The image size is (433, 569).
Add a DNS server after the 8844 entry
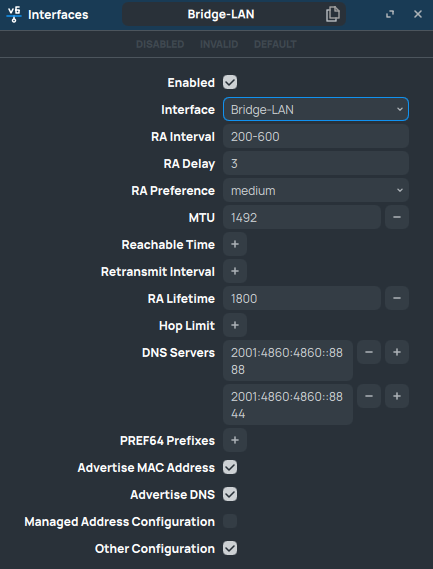[x=397, y=396]
